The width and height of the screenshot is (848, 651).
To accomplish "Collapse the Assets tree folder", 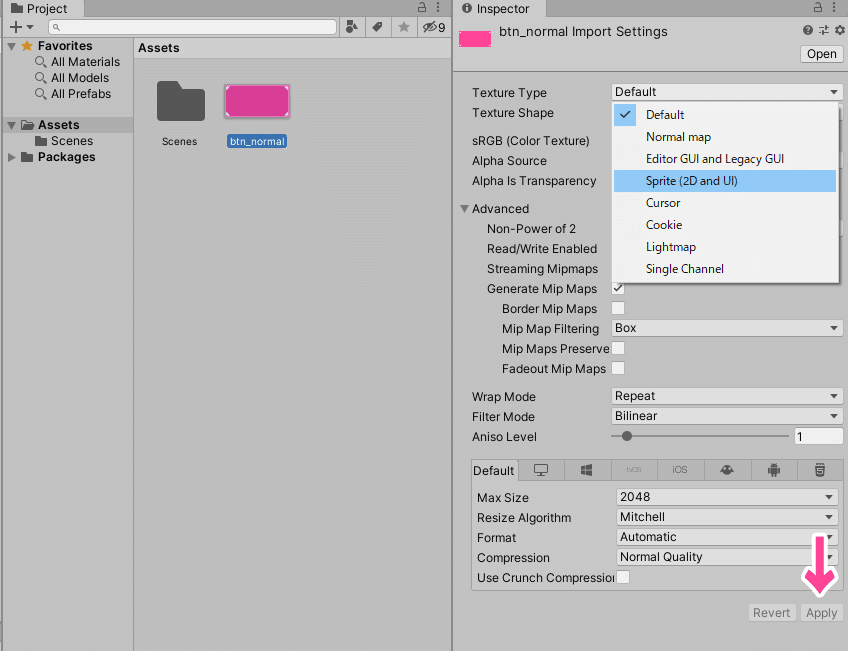I will (11, 125).
